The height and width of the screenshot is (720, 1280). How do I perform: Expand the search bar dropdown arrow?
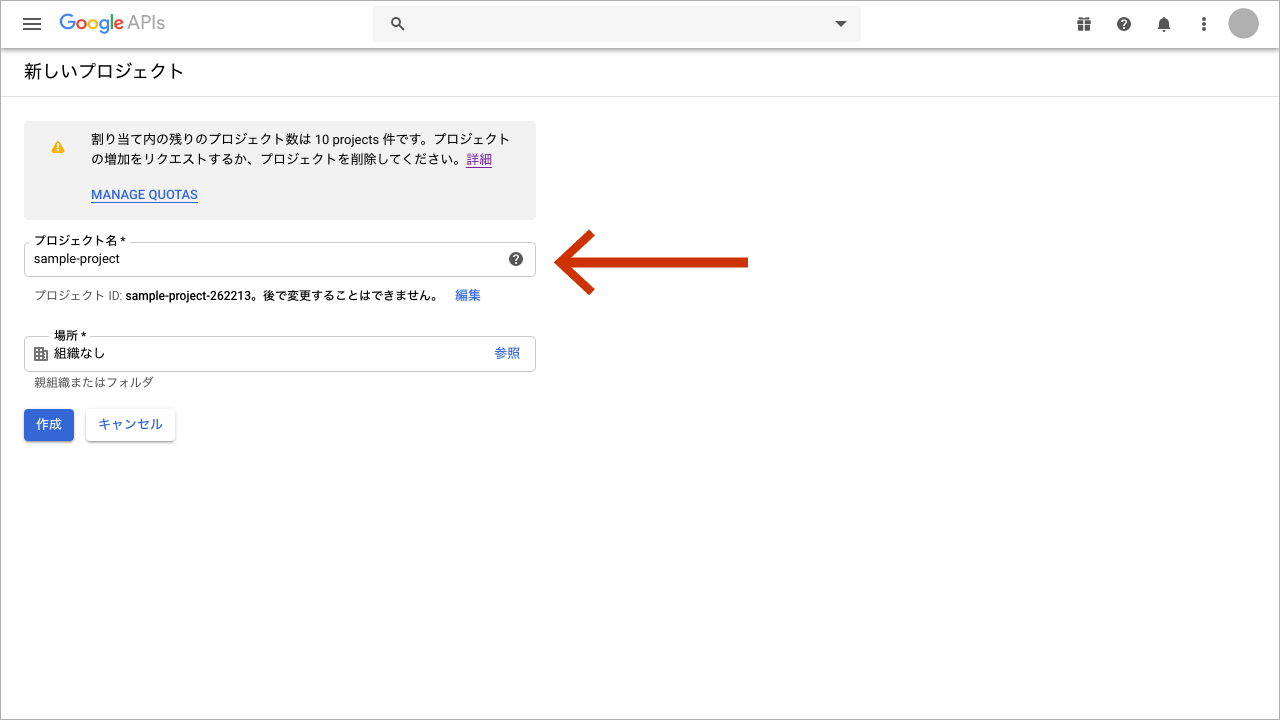pos(841,24)
